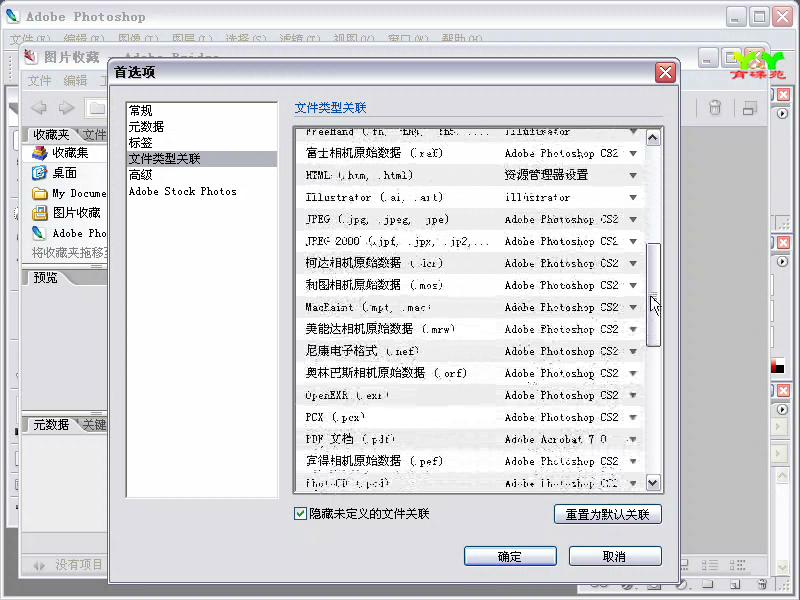The height and width of the screenshot is (600, 800).
Task: Click the Bridge window title bar icon
Action: tap(31, 57)
